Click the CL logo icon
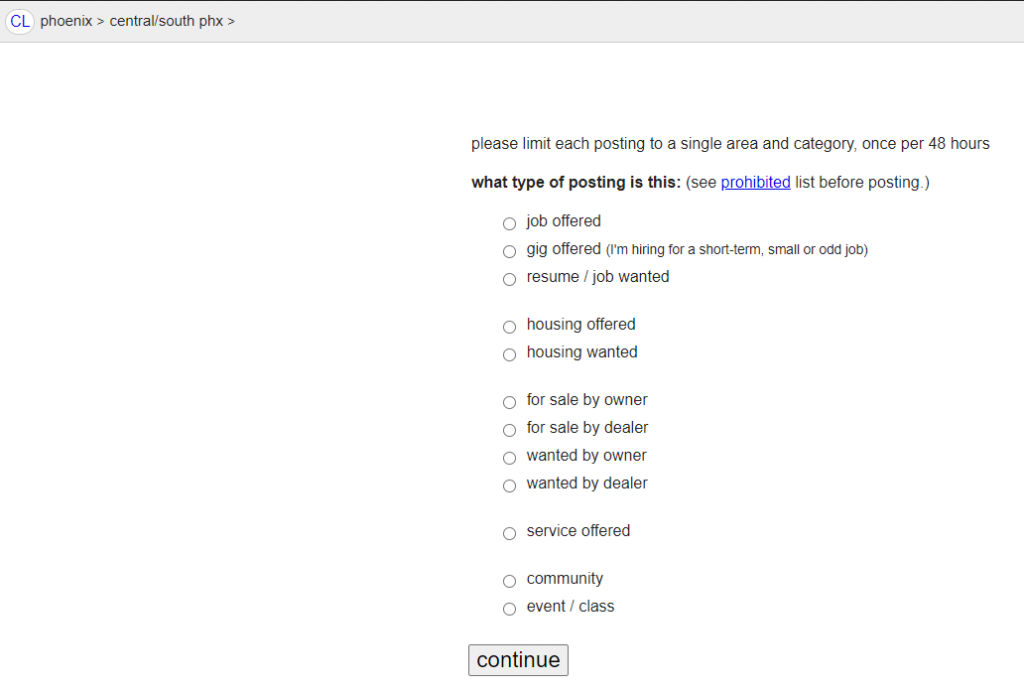Image resolution: width=1024 pixels, height=692 pixels. [x=20, y=20]
